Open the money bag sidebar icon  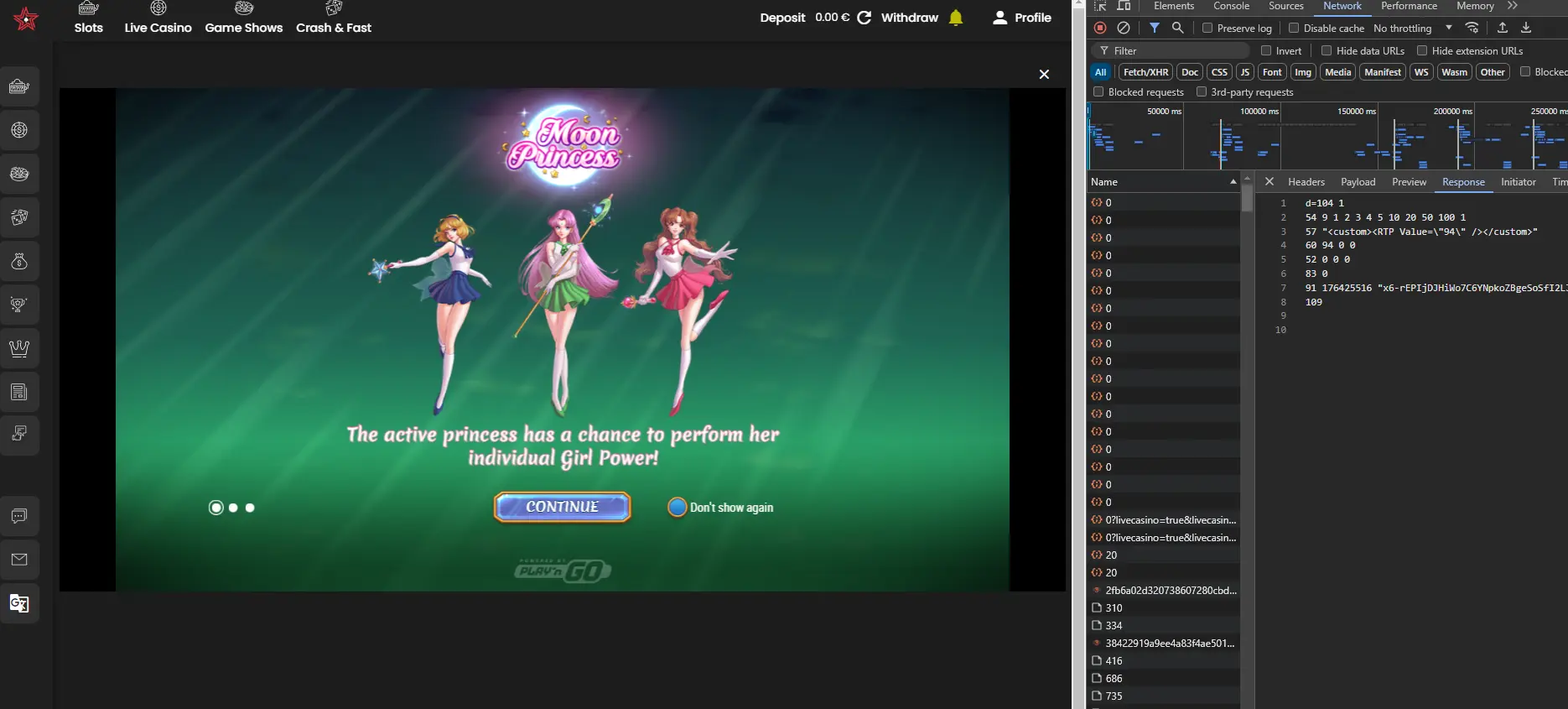point(19,261)
